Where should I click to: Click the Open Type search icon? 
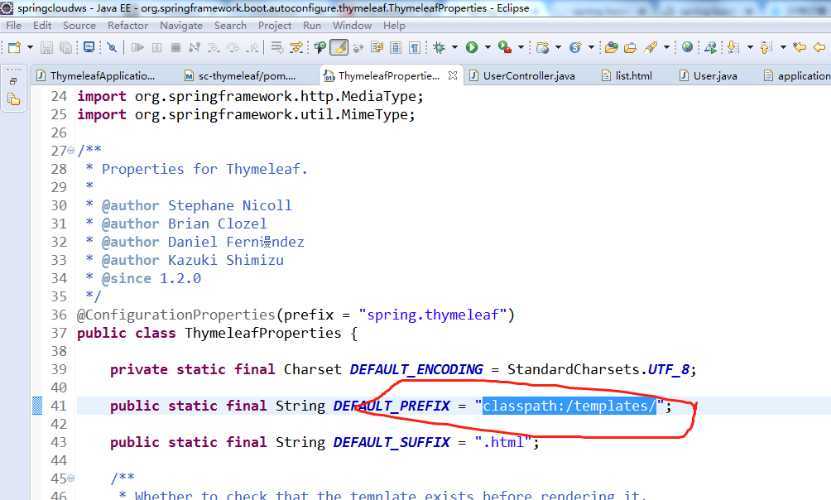coord(320,48)
